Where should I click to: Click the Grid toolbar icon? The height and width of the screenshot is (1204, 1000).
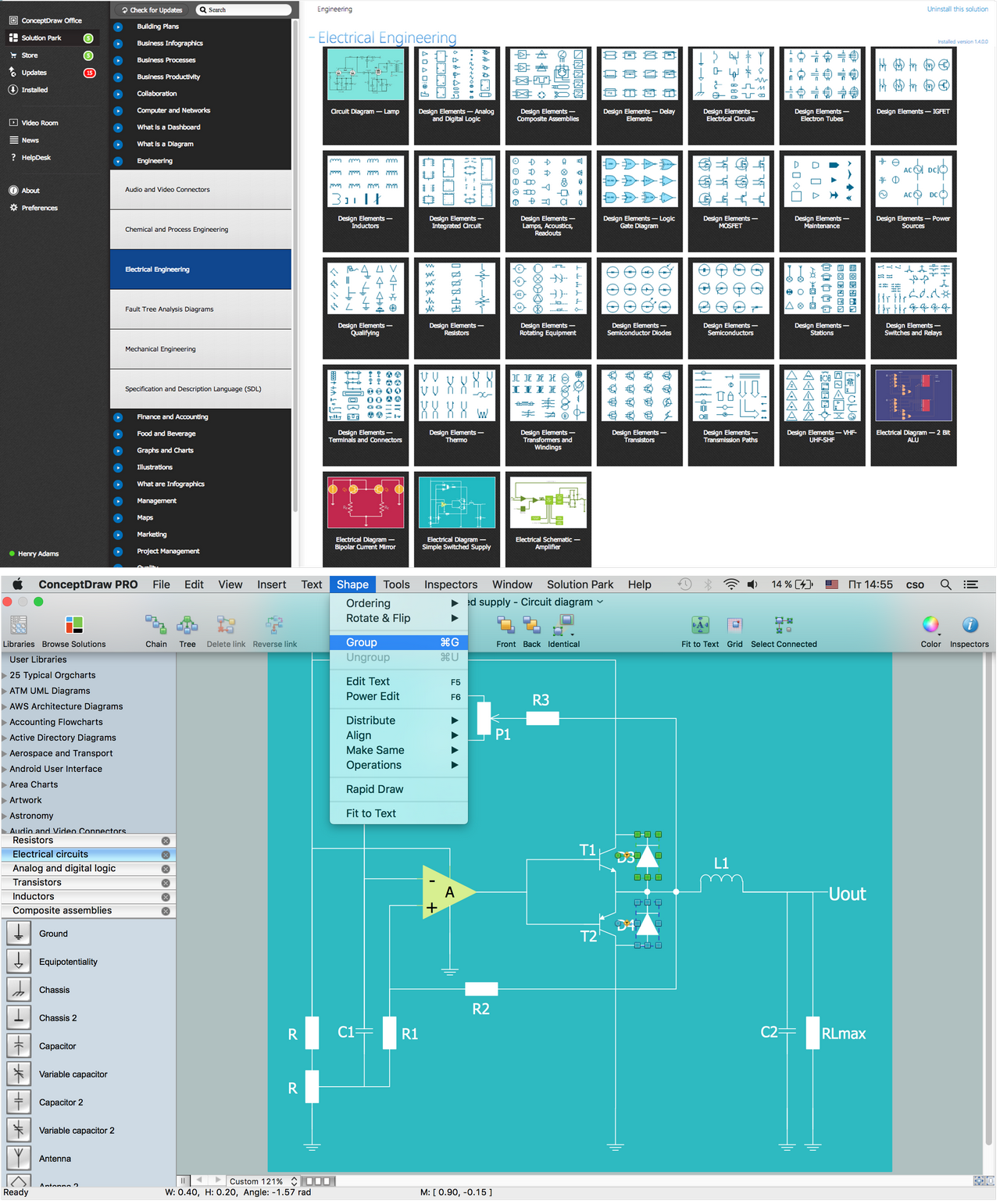pos(734,625)
